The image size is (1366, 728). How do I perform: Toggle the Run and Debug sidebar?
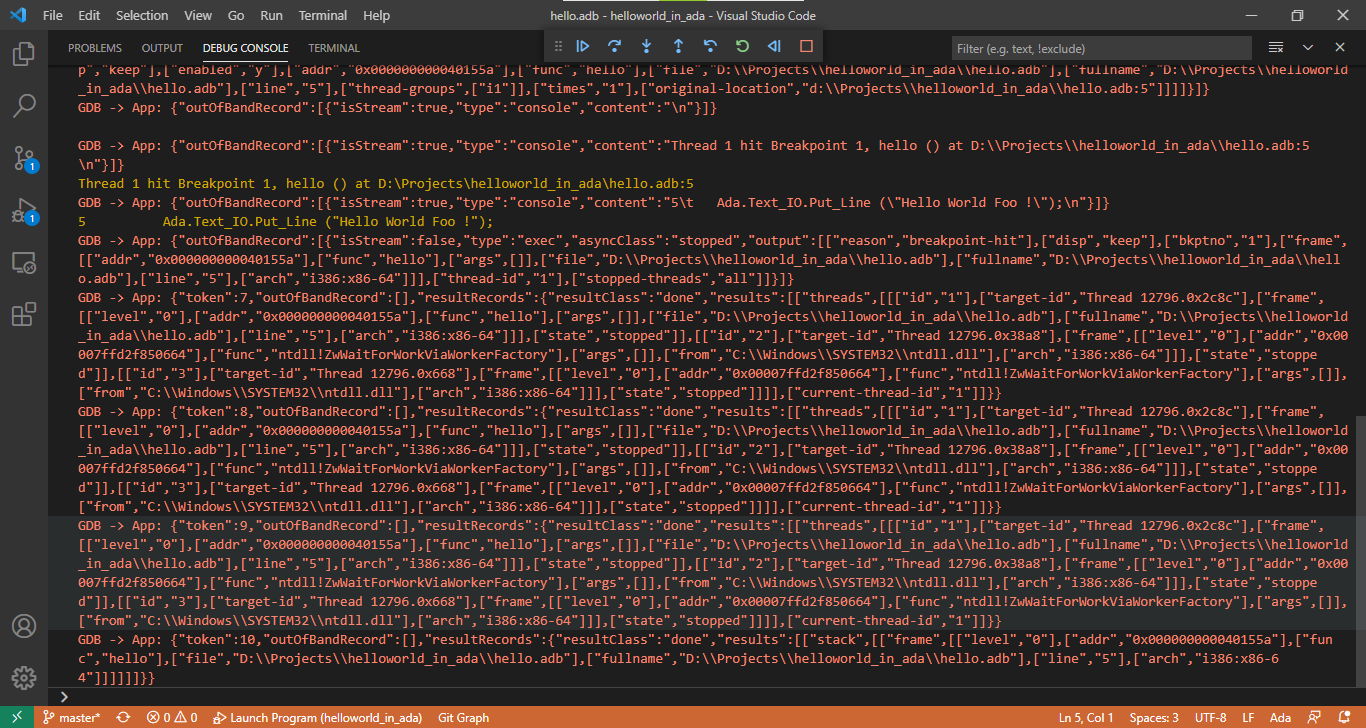pos(24,211)
